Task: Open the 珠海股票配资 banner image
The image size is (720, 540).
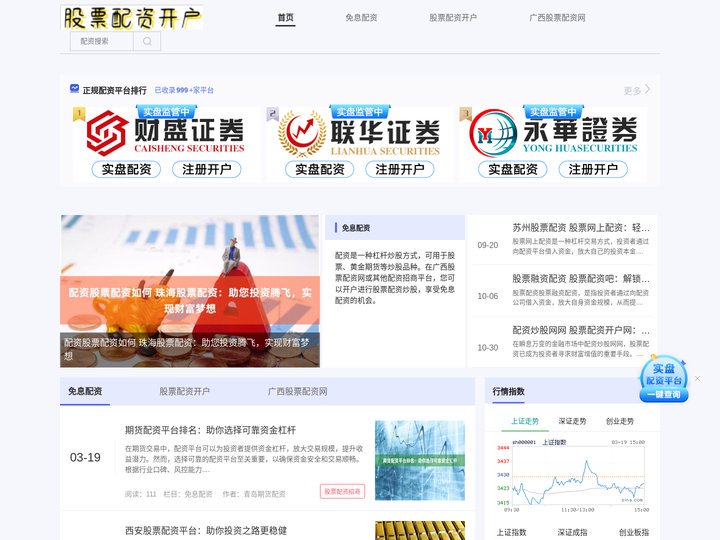Action: coord(190,291)
